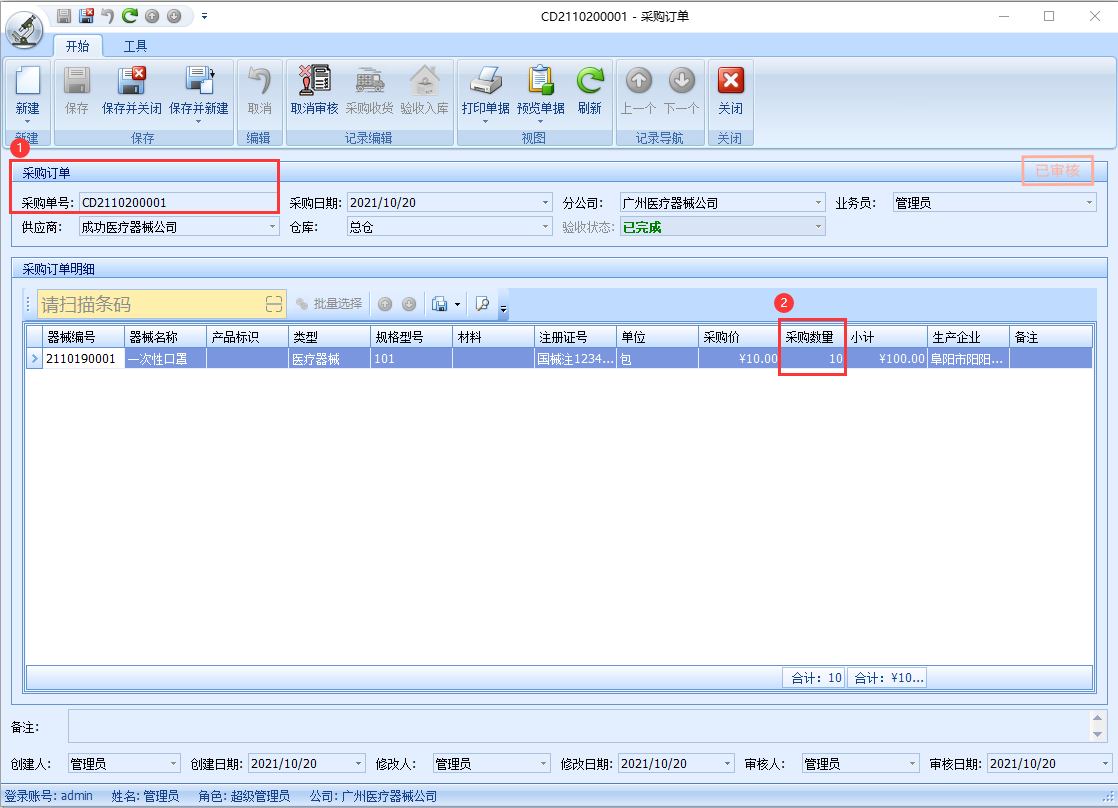Screen dimensions: 1118x808
Task: Switch to the 开始 ribbon tab
Action: (x=78, y=46)
